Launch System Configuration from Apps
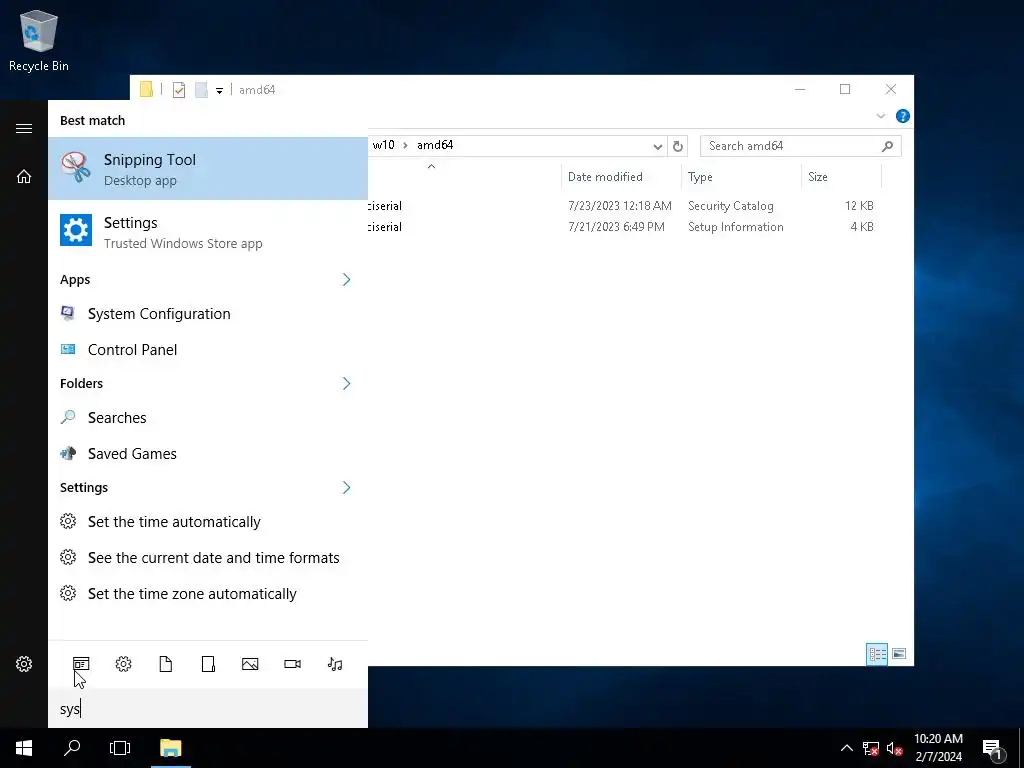Image resolution: width=1024 pixels, height=768 pixels. [x=208, y=313]
